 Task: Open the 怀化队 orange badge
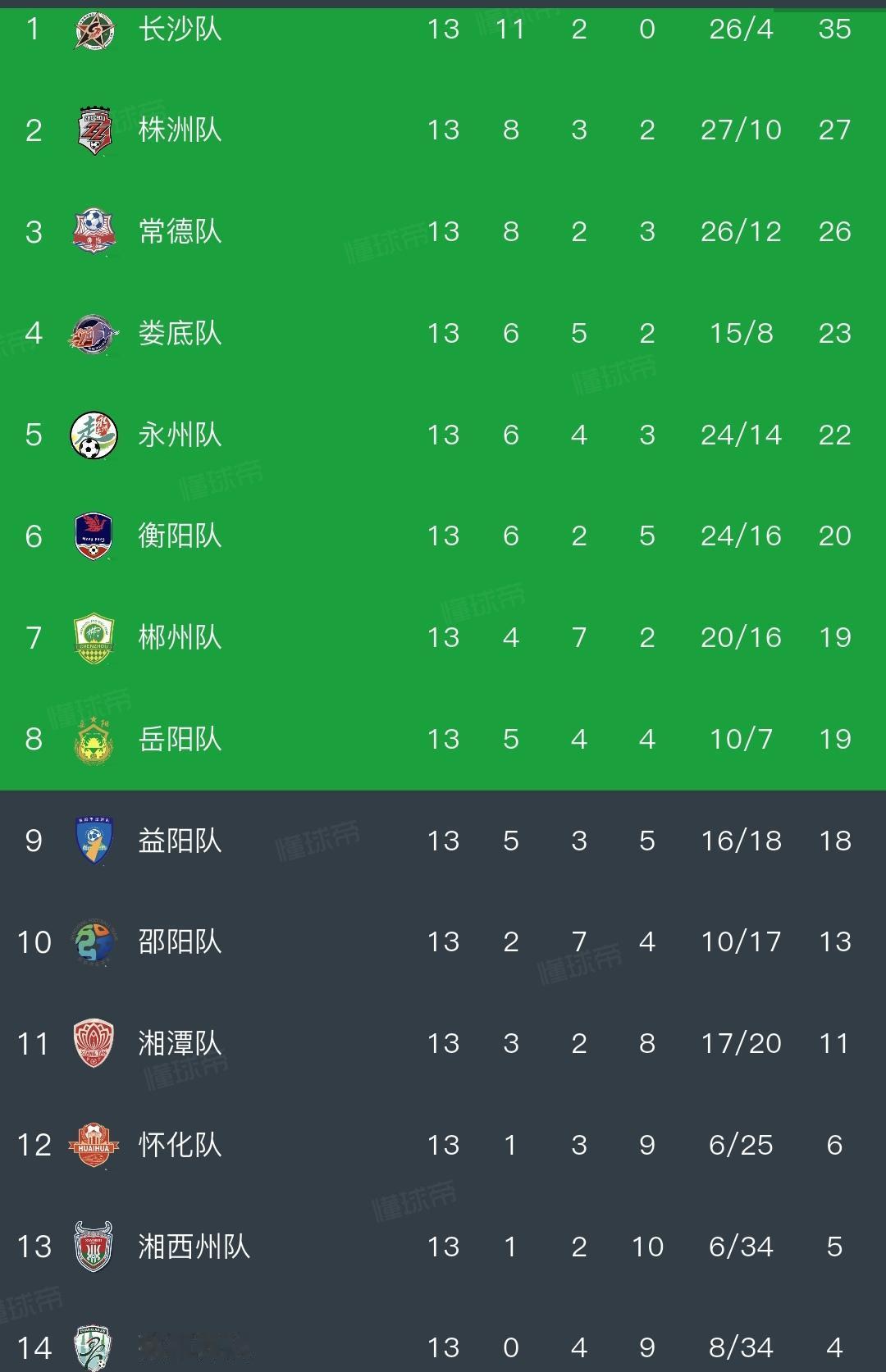tap(94, 1146)
